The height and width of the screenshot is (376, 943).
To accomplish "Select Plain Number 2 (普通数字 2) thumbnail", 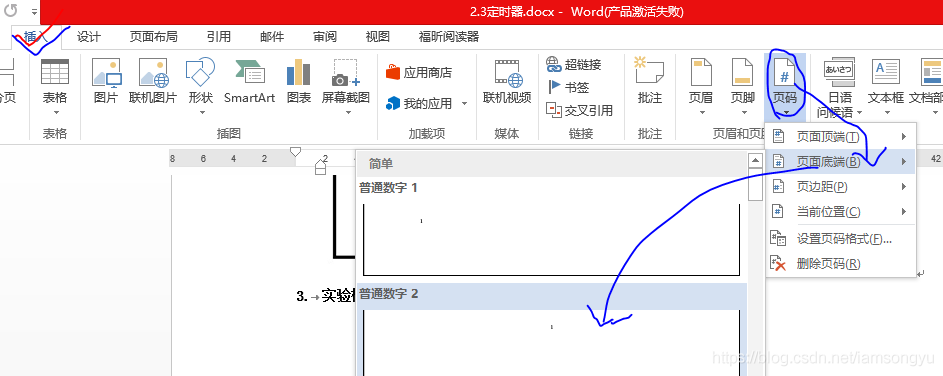I will pos(551,342).
